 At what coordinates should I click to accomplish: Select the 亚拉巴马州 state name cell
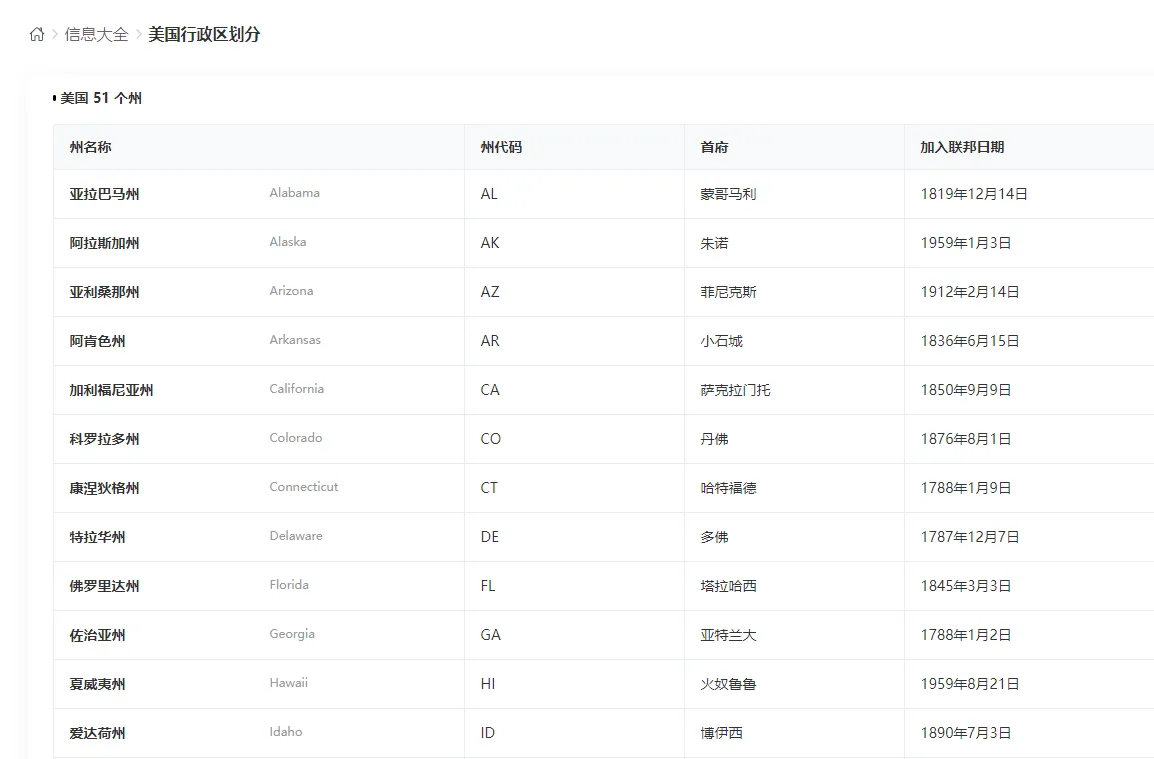105,194
